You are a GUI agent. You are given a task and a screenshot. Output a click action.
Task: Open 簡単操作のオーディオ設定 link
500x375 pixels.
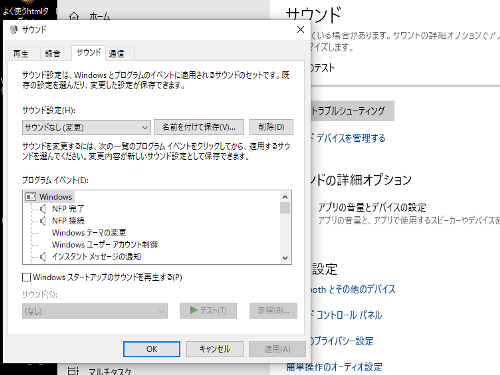334,367
